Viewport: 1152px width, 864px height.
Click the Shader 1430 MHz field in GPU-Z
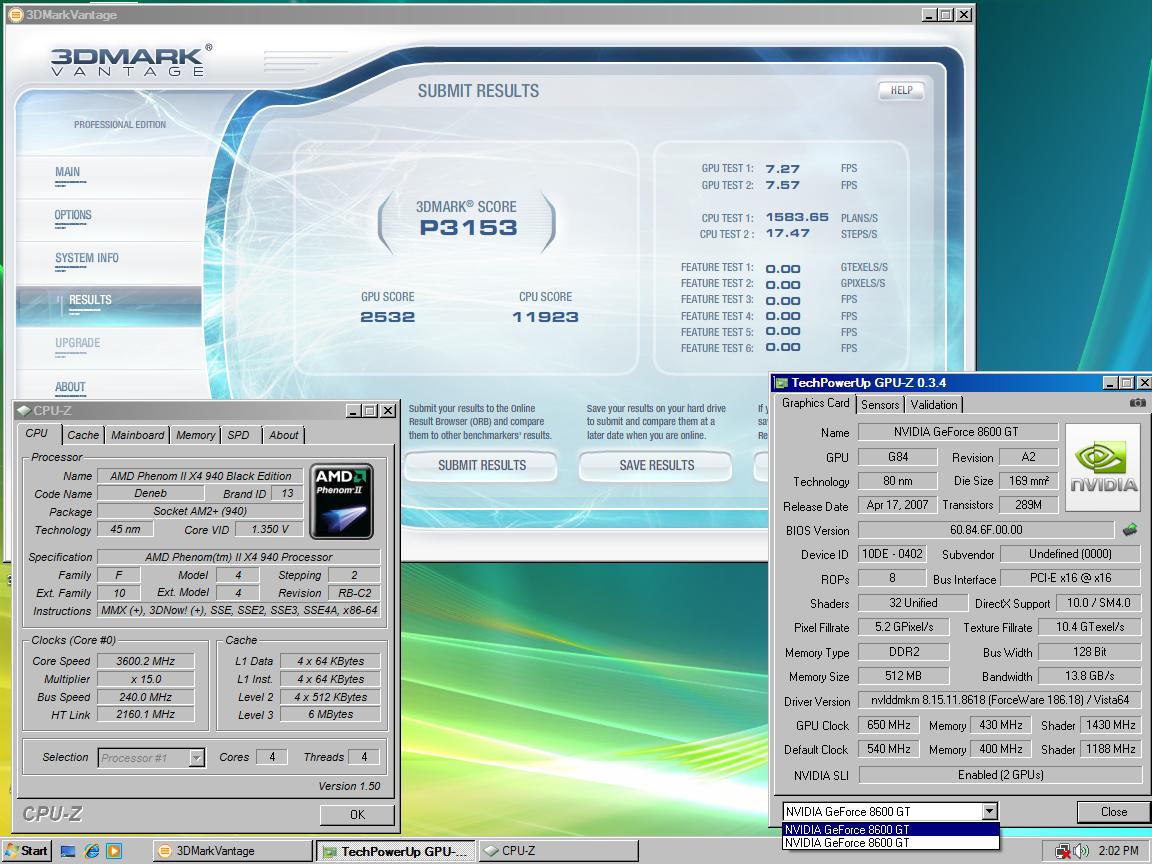click(x=1110, y=725)
